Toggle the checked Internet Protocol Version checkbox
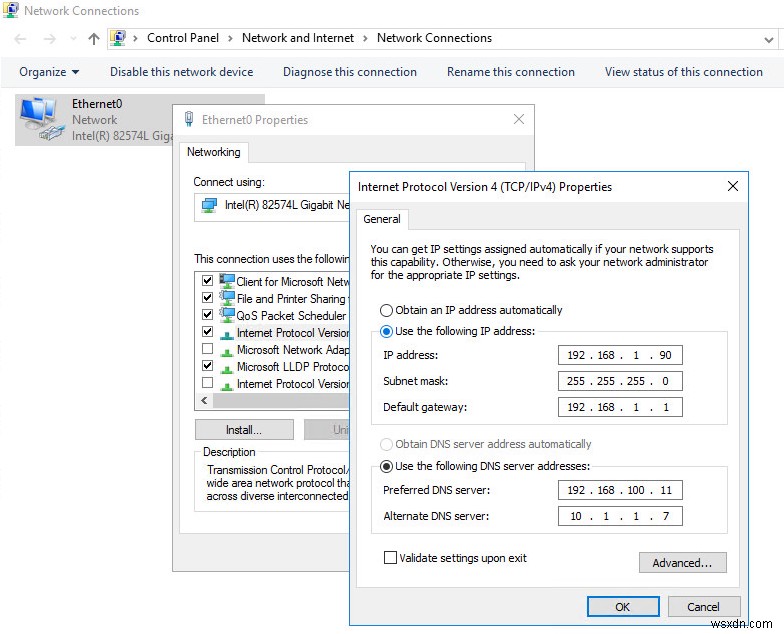This screenshot has width=784, height=634. coord(208,332)
